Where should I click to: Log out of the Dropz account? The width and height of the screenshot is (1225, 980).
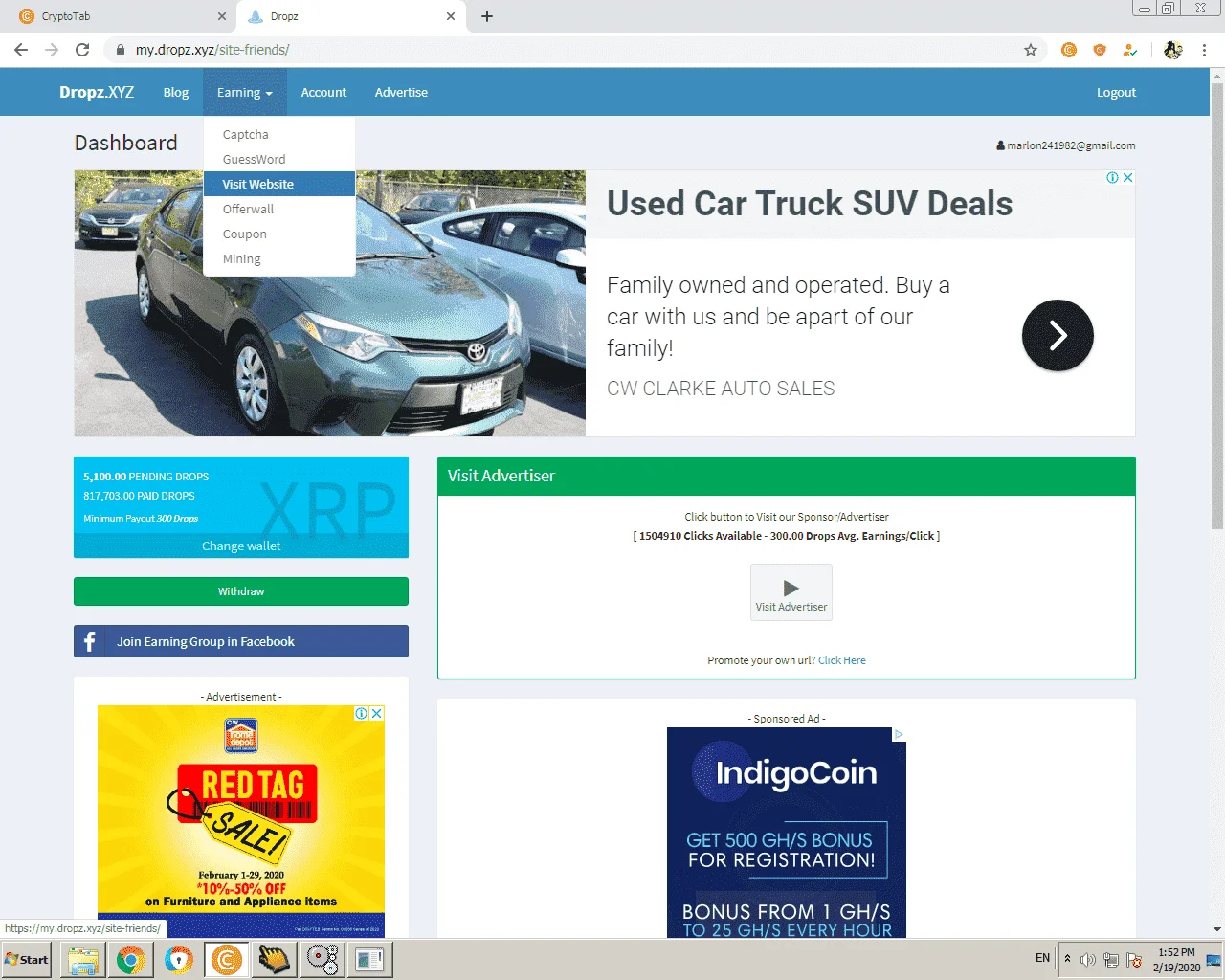tap(1116, 93)
